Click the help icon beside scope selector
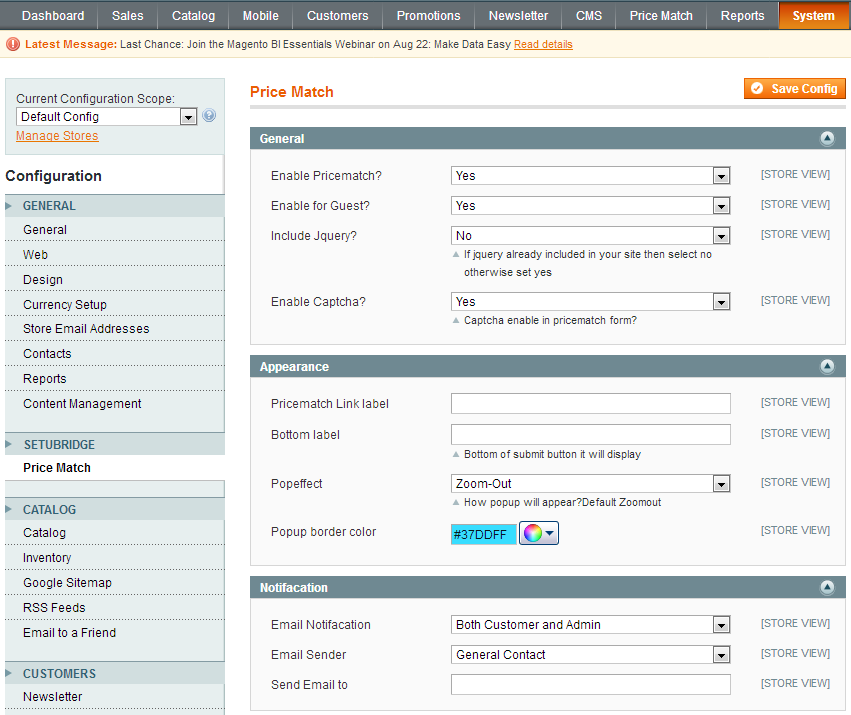The image size is (851, 715). [x=209, y=116]
